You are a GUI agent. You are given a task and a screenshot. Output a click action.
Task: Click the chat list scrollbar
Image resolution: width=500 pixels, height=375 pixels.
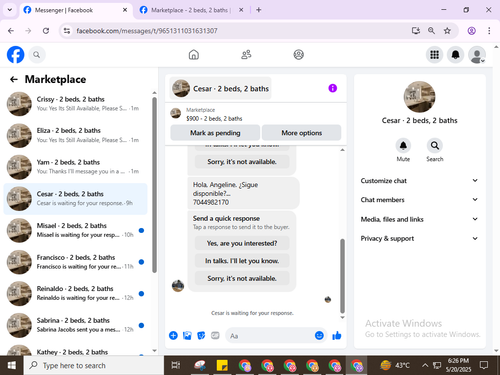coord(154,185)
